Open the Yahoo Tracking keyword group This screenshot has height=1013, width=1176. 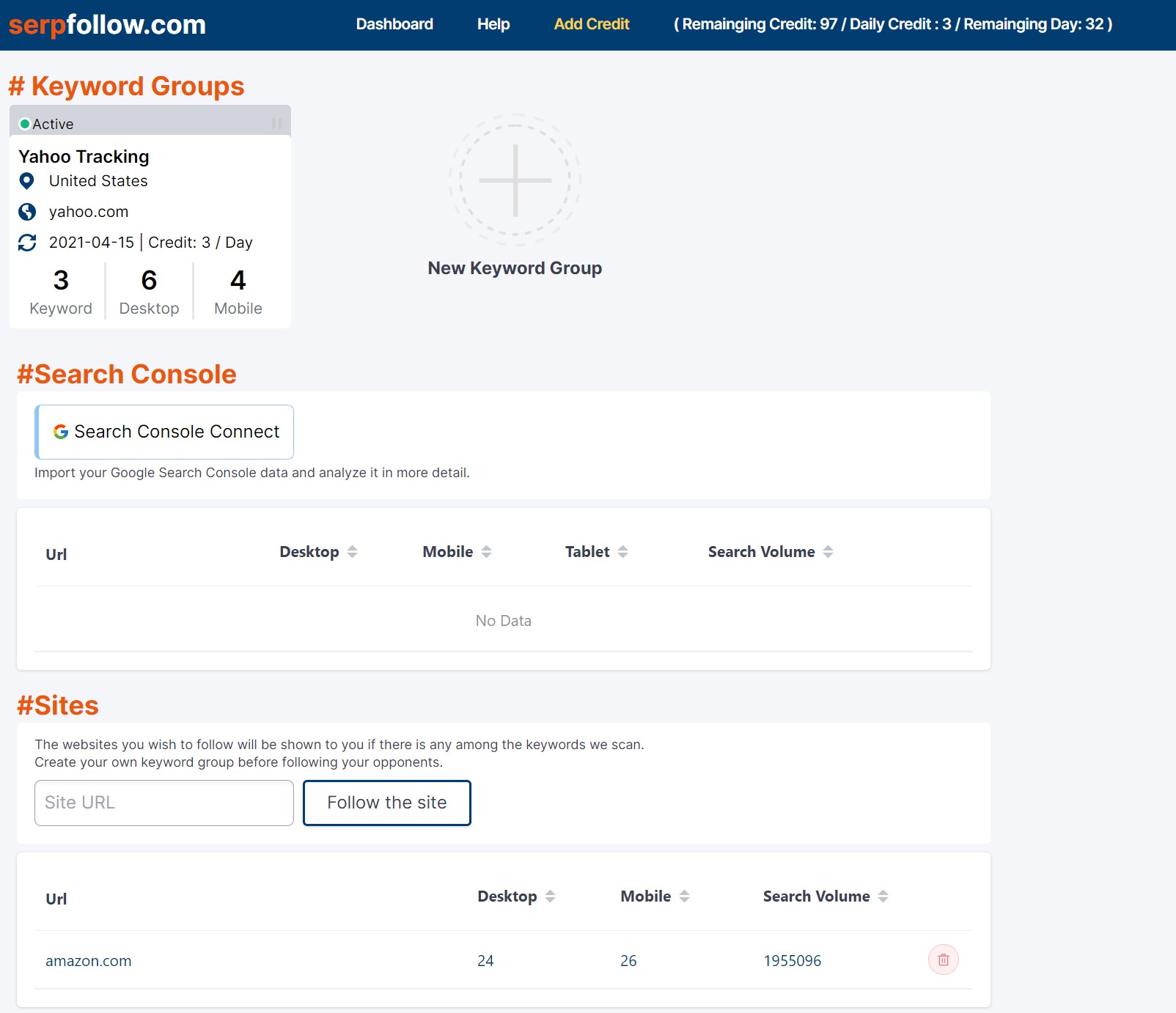click(x=84, y=157)
